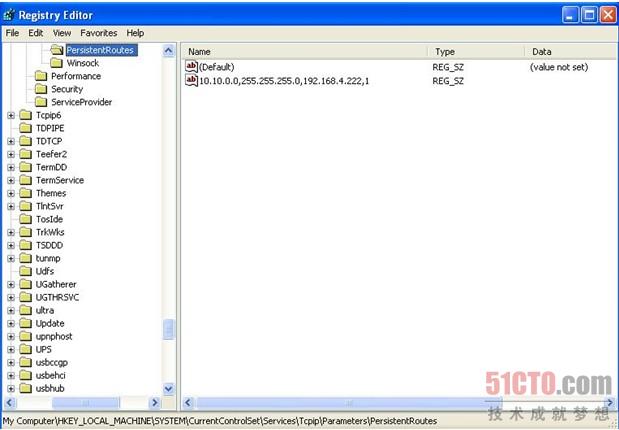619x430 pixels.
Task: Open the Favorites menu
Action: coord(99,33)
